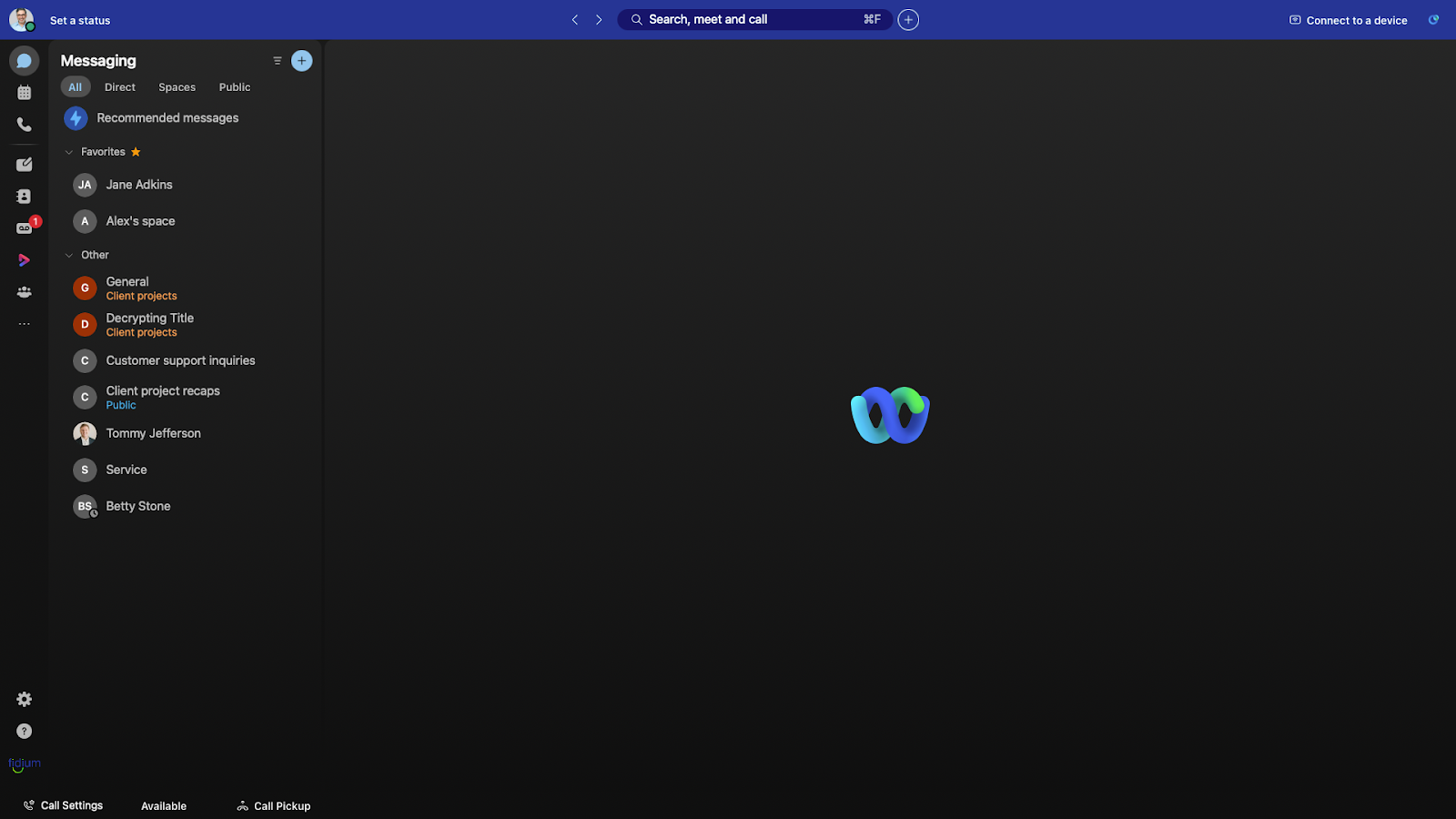Image resolution: width=1456 pixels, height=819 pixels.
Task: Click the Messaging heading
Action: (x=98, y=61)
